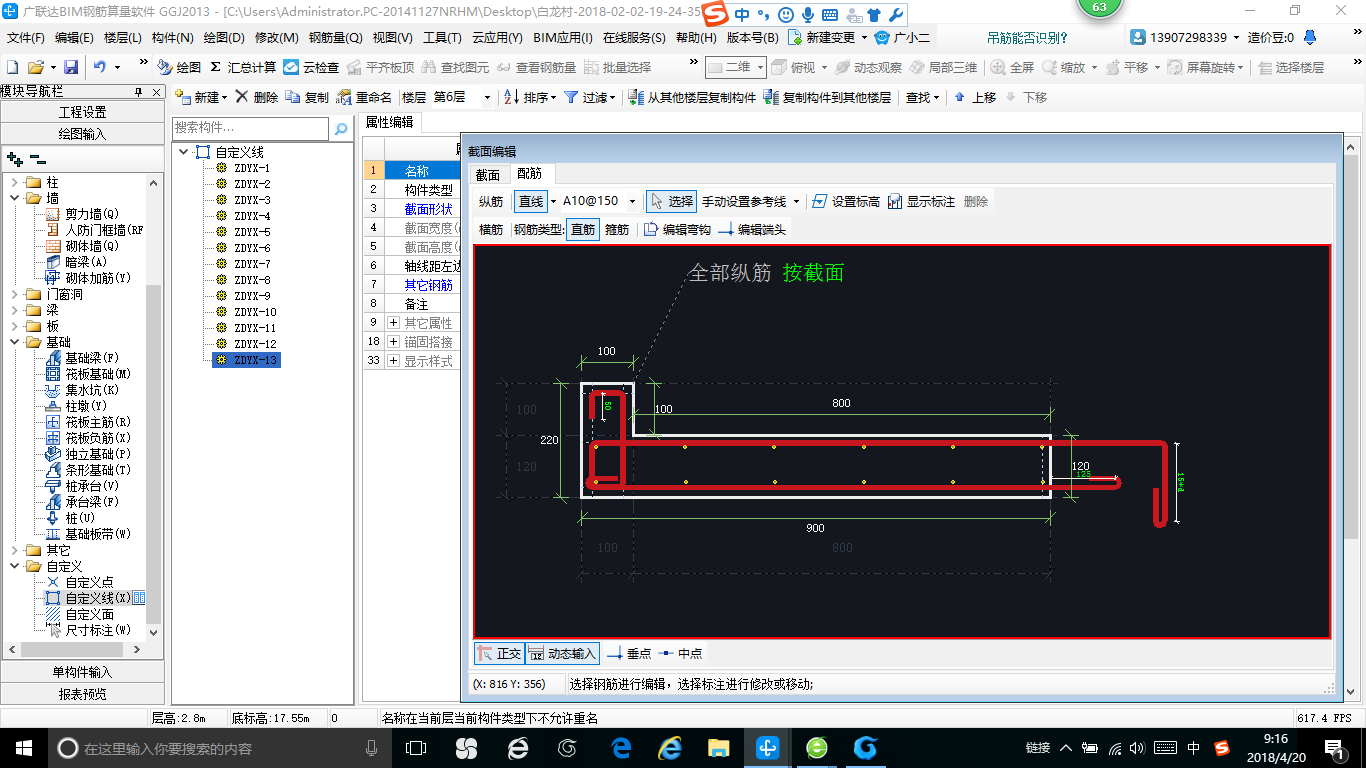Expand the 柱 tree node
Viewport: 1366px width, 768px height.
point(15,182)
